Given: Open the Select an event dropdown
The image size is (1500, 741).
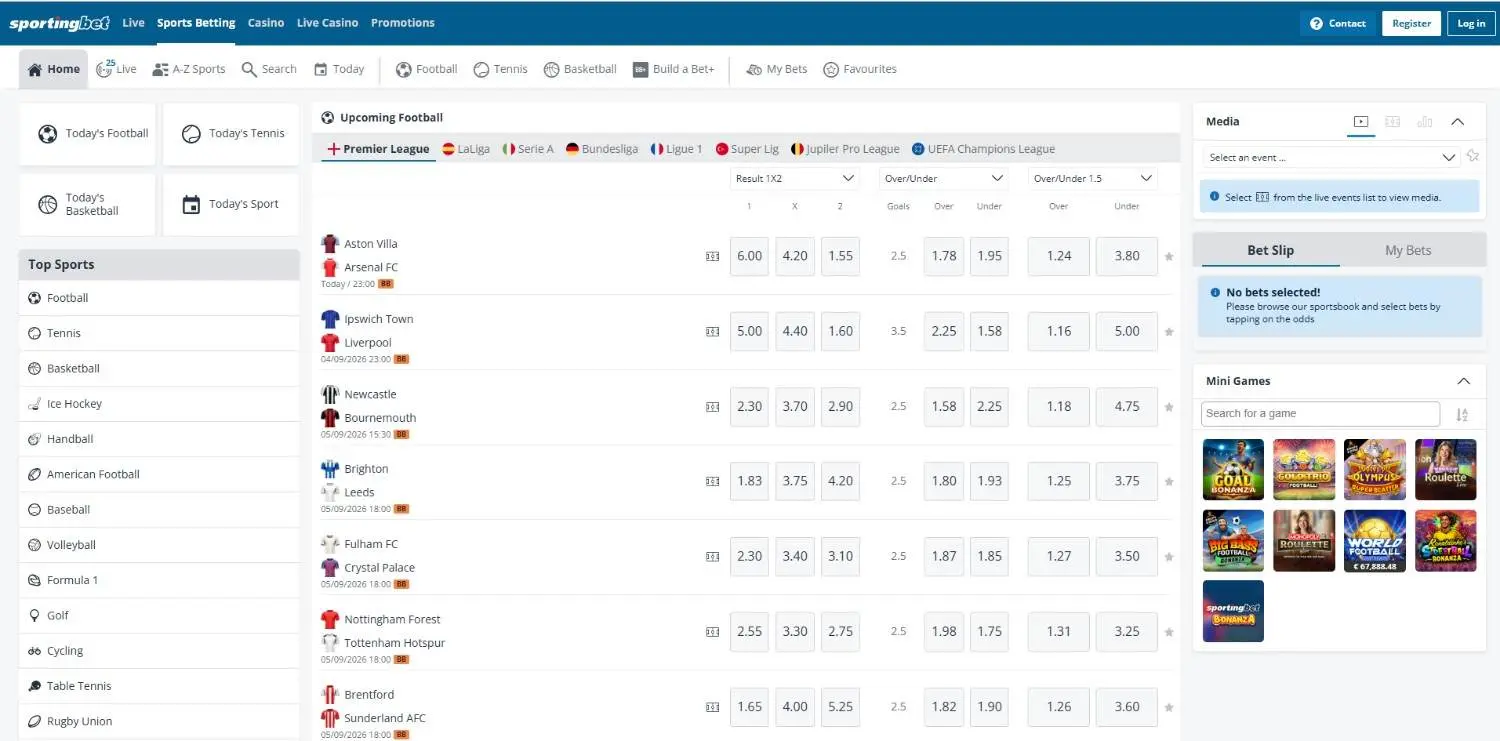Looking at the screenshot, I should [1332, 157].
